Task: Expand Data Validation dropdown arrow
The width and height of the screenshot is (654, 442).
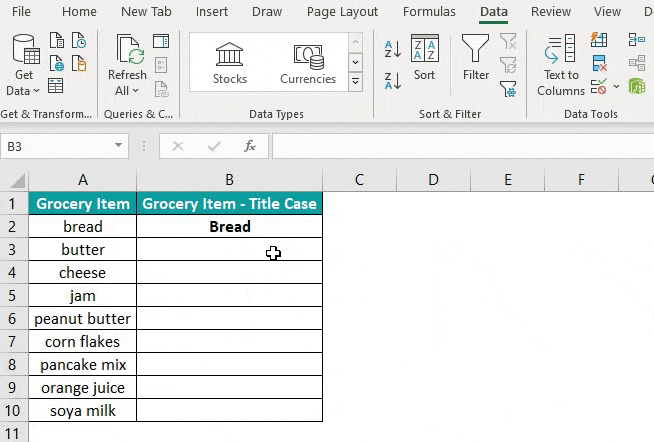Action: coord(616,87)
